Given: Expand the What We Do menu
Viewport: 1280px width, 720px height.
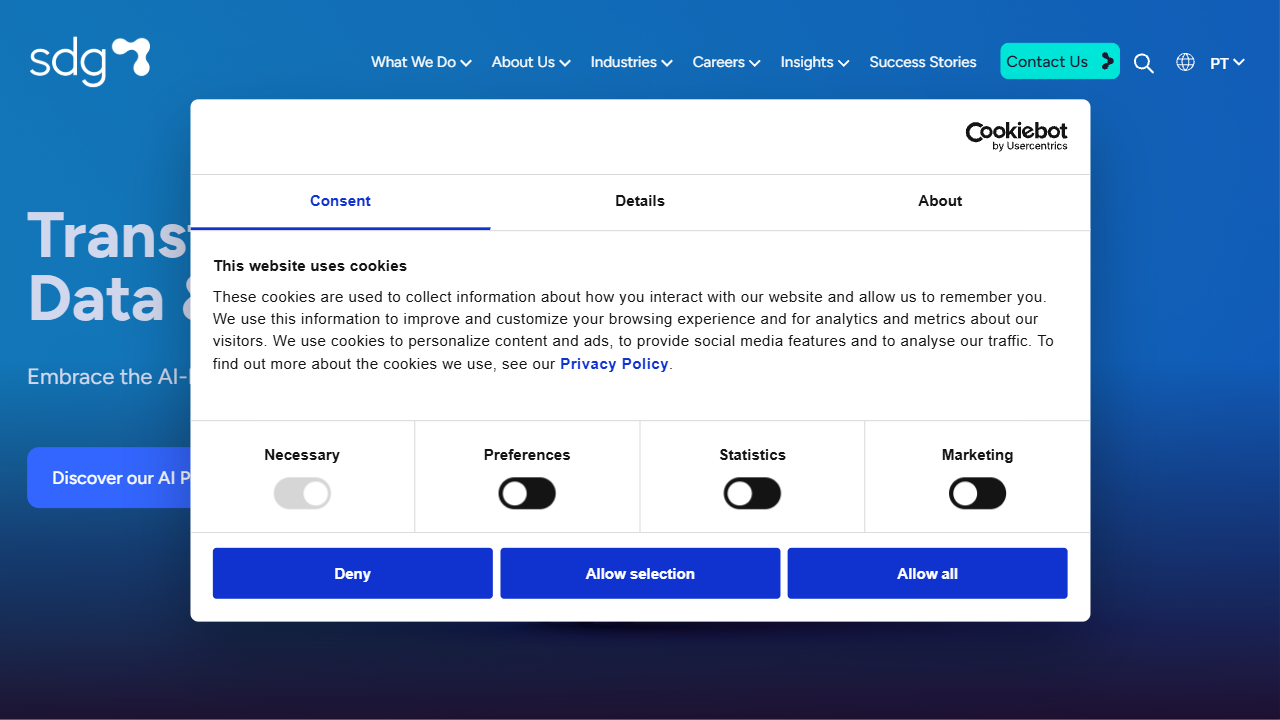Looking at the screenshot, I should point(421,62).
